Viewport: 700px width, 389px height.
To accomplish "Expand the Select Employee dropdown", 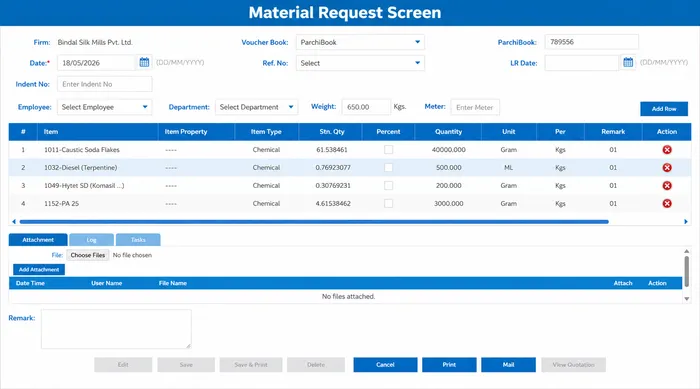I will 104,107.
